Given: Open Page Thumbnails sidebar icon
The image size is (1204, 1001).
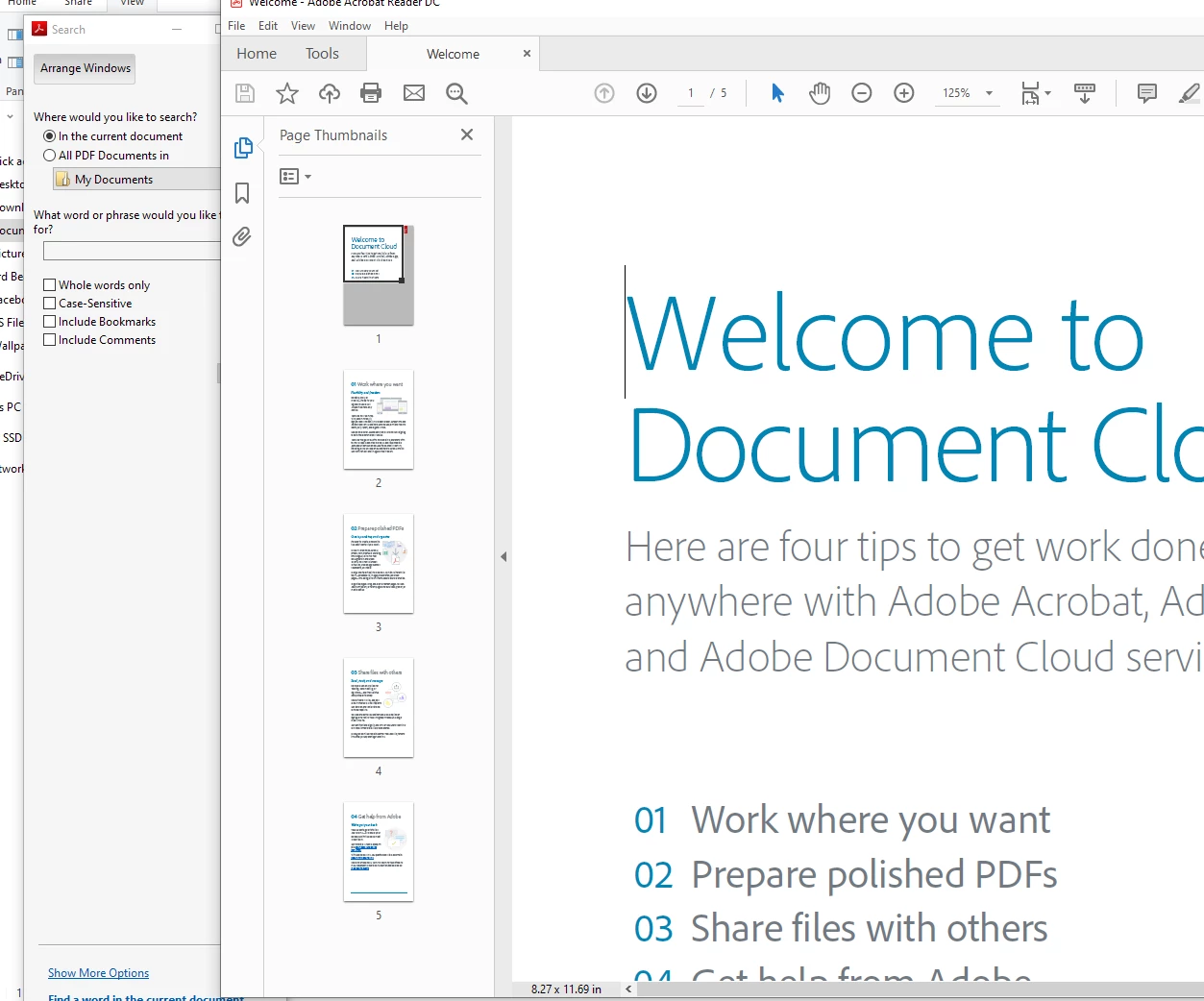Looking at the screenshot, I should point(243,148).
